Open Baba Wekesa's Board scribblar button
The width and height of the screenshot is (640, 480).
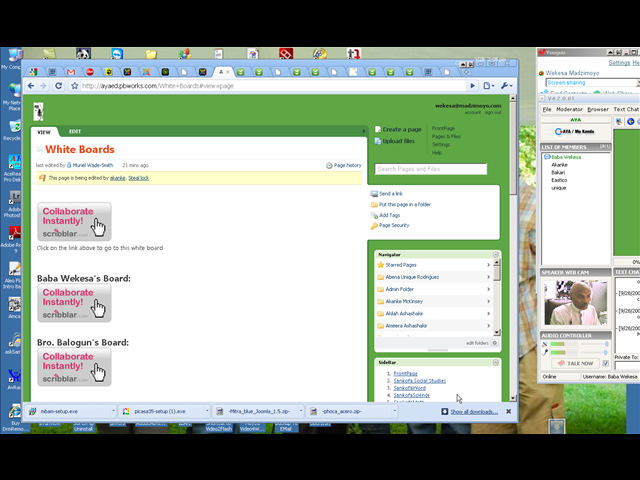(74, 303)
